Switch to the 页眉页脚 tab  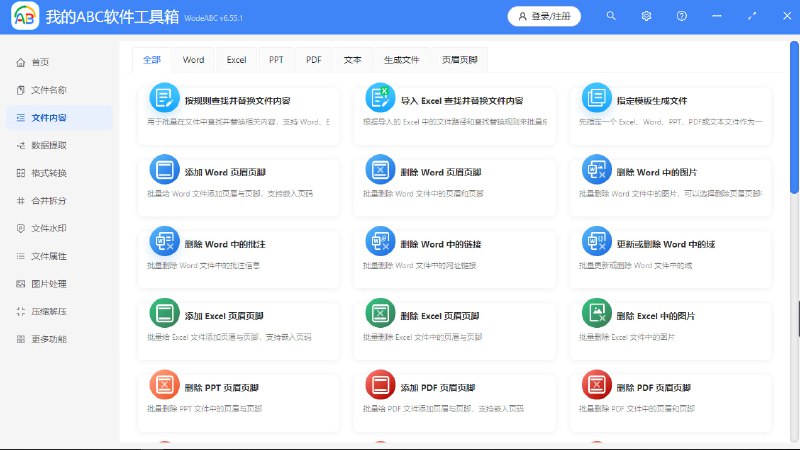coord(459,60)
